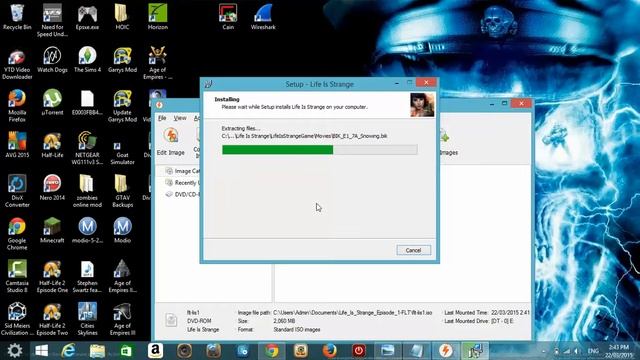Image resolution: width=640 pixels, height=360 pixels.
Task: Click the image file path text
Action: click(353, 313)
